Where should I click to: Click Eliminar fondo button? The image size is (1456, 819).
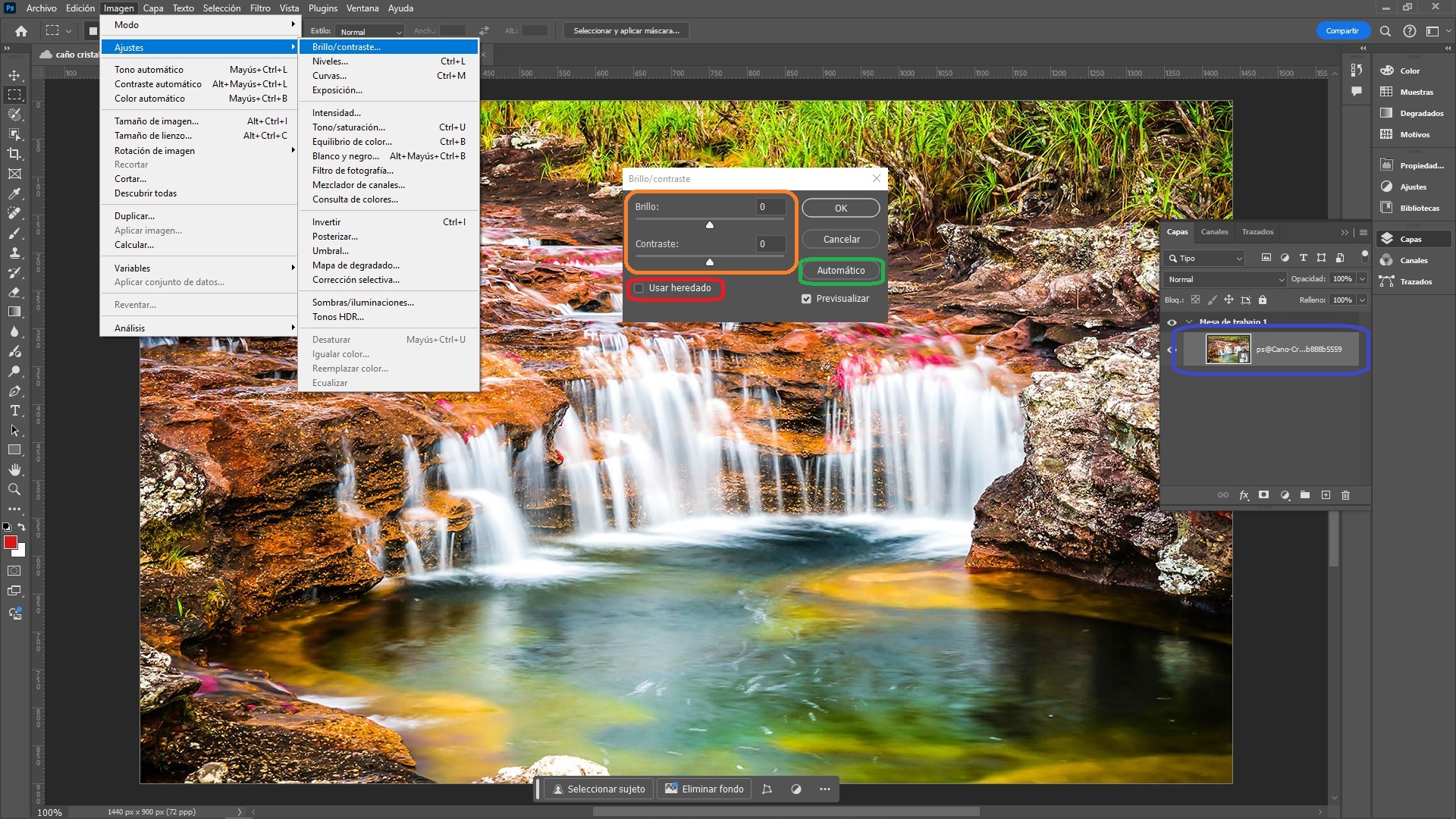click(704, 789)
